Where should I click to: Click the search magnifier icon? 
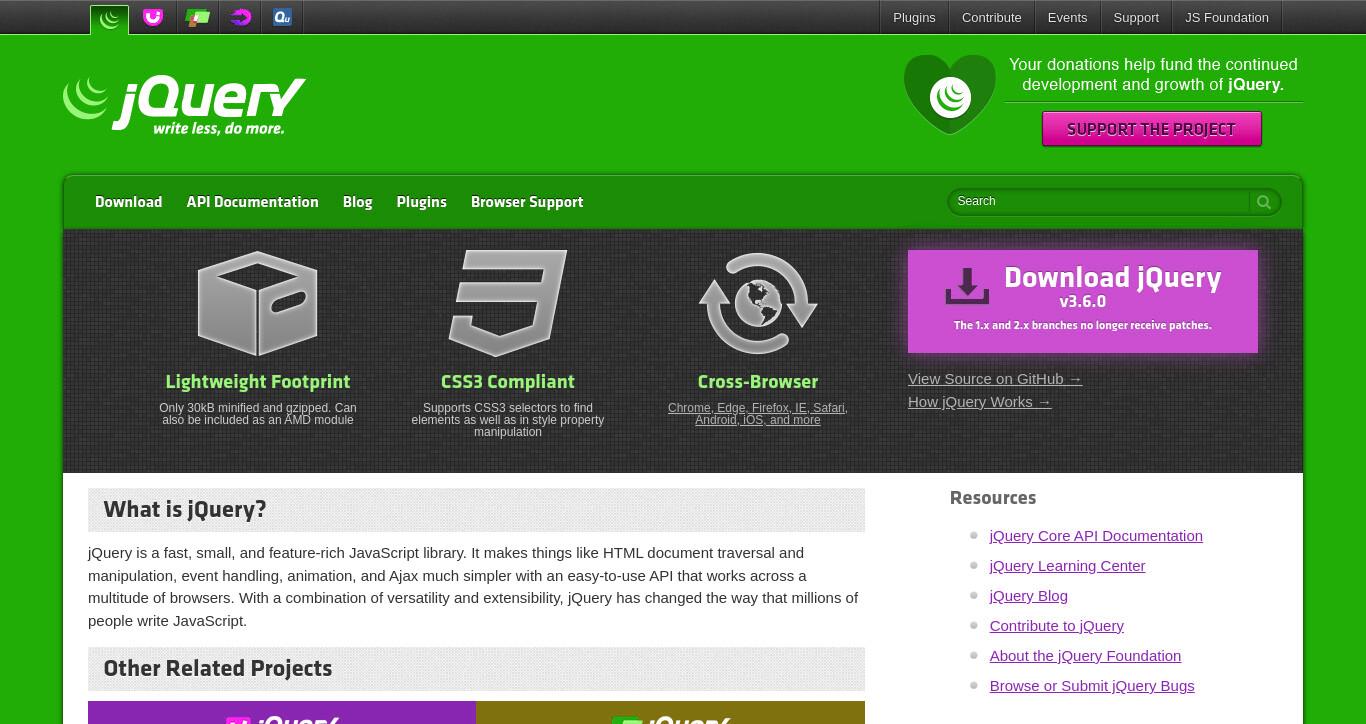tap(1264, 202)
